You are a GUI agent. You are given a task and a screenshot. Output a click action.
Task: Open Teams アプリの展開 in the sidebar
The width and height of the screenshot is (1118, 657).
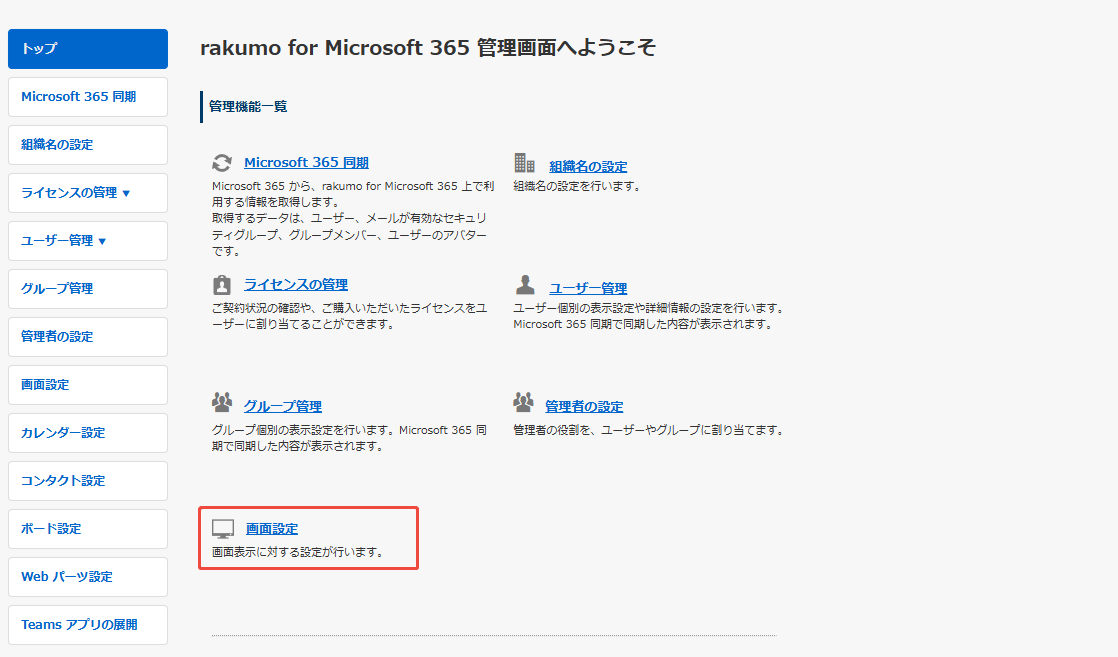(x=88, y=625)
